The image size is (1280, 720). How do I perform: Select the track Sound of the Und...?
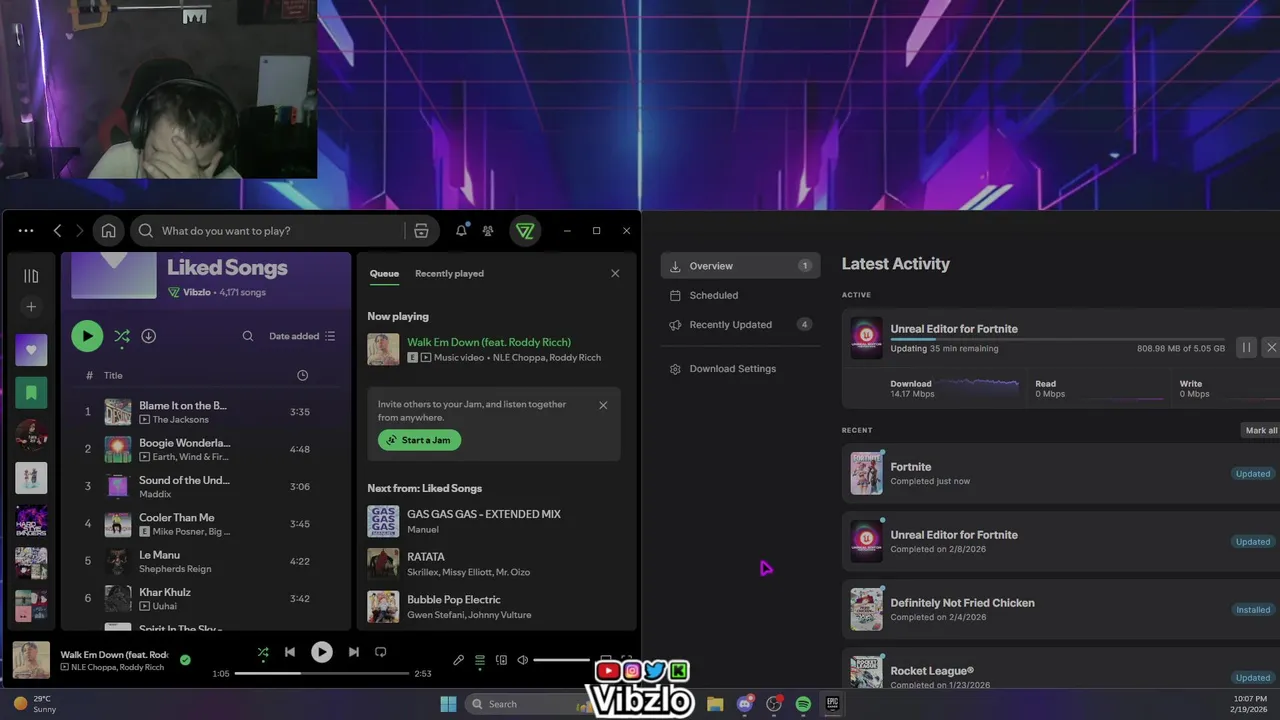click(205, 487)
